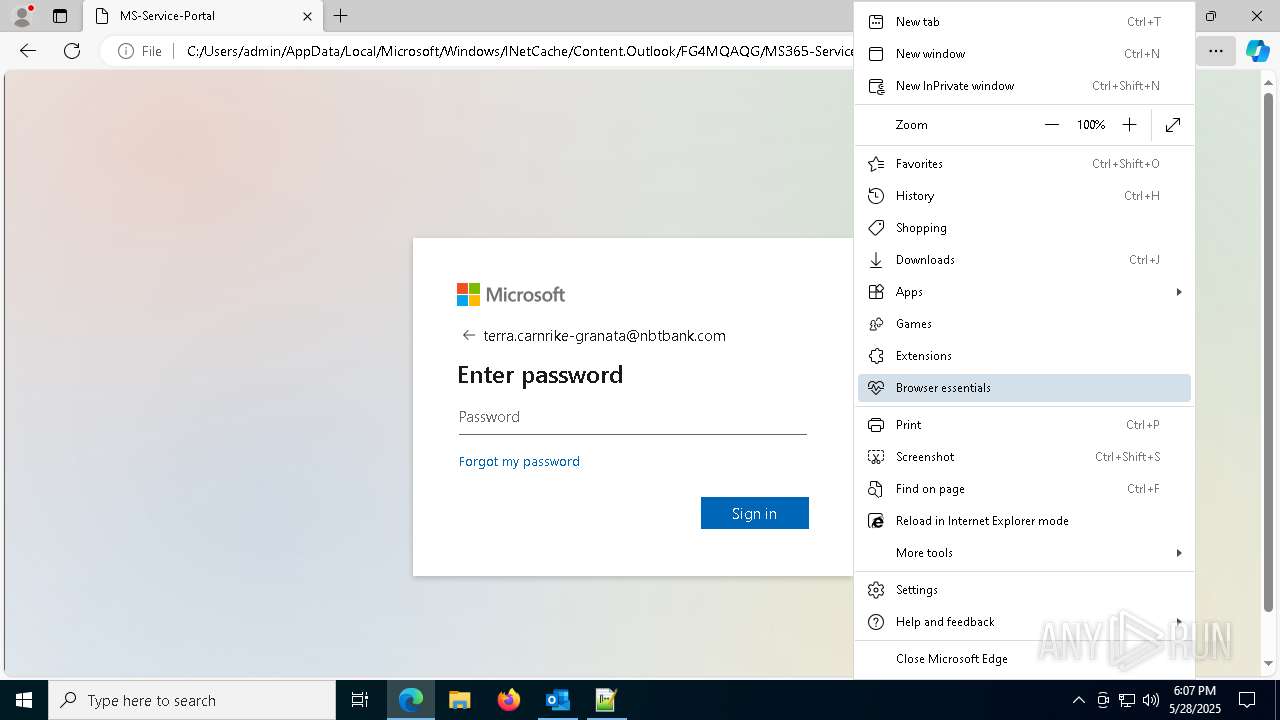Open Games from the menu
Viewport: 1280px width, 720px height.
[1024, 324]
